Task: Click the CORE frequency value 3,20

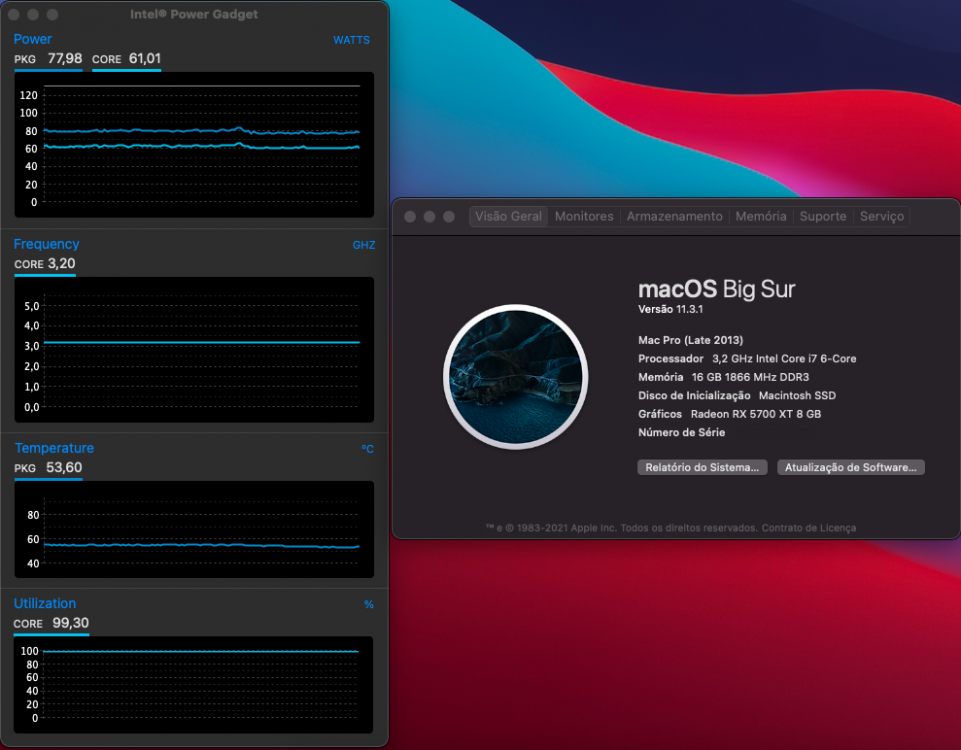Action: [x=61, y=263]
